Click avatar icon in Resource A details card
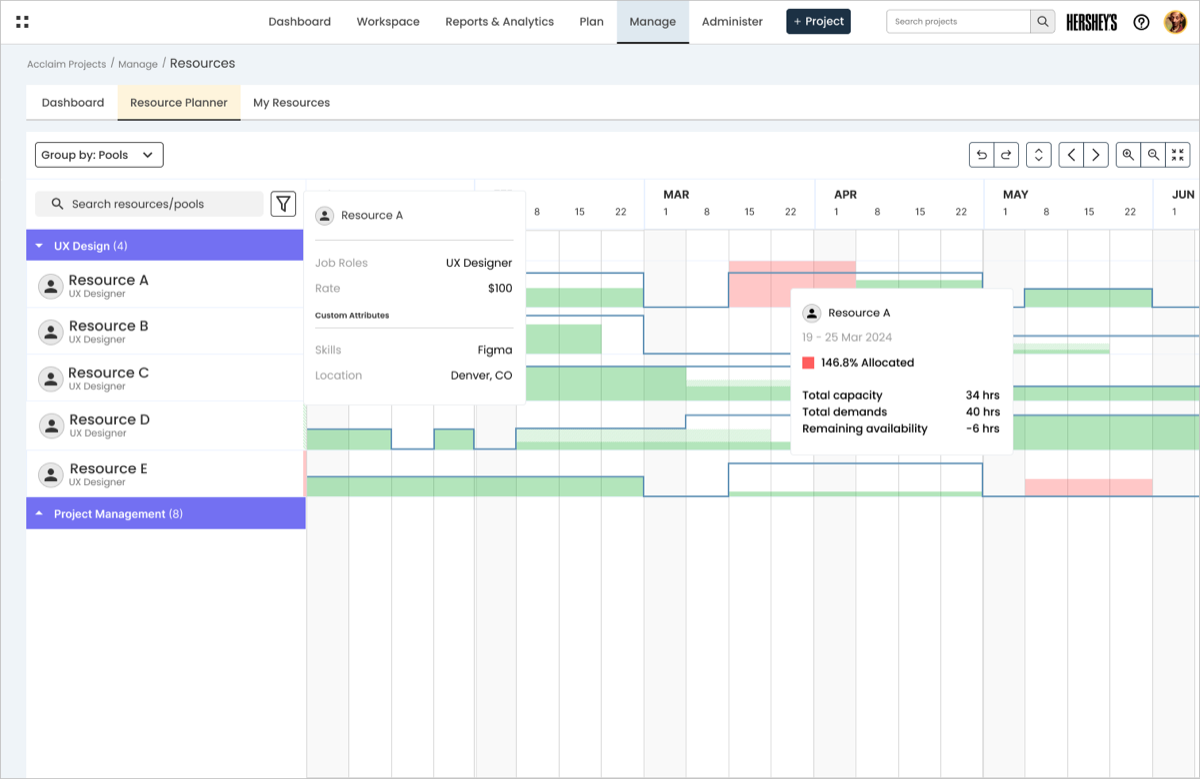The height and width of the screenshot is (779, 1200). coord(324,215)
